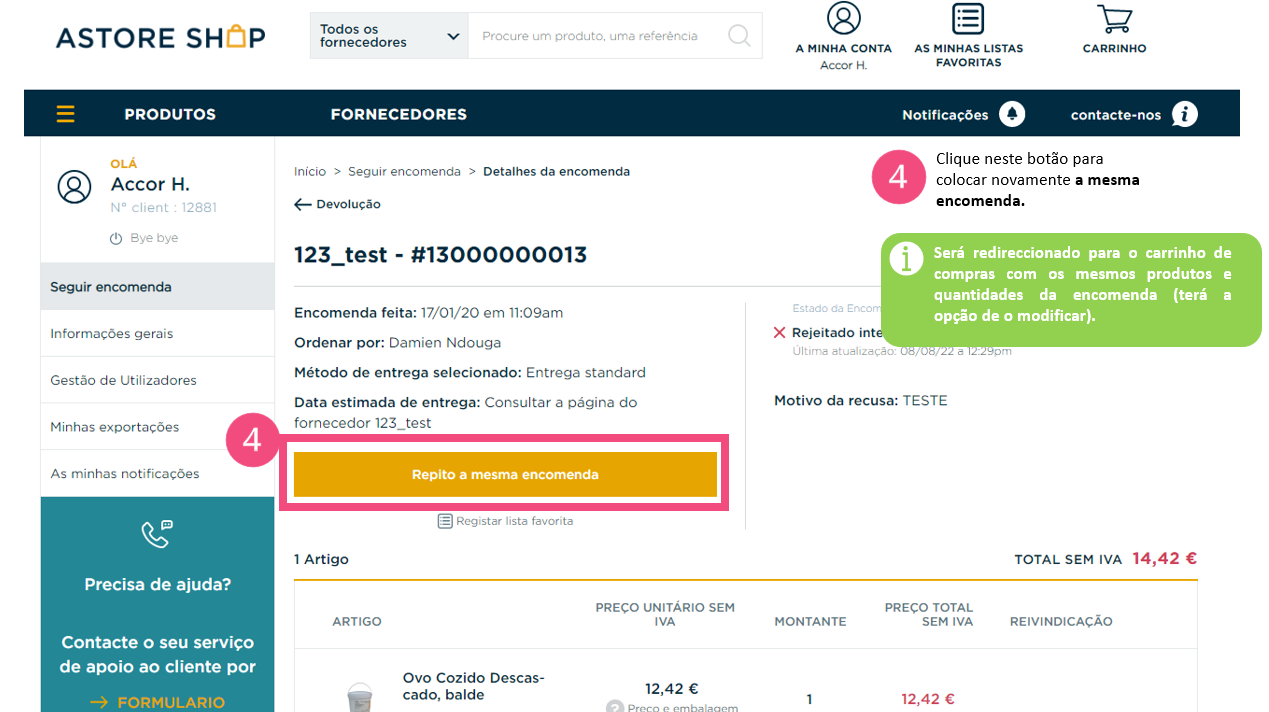Image resolution: width=1269 pixels, height=712 pixels.
Task: Open Minhas exportações sidebar item
Action: tap(157, 427)
